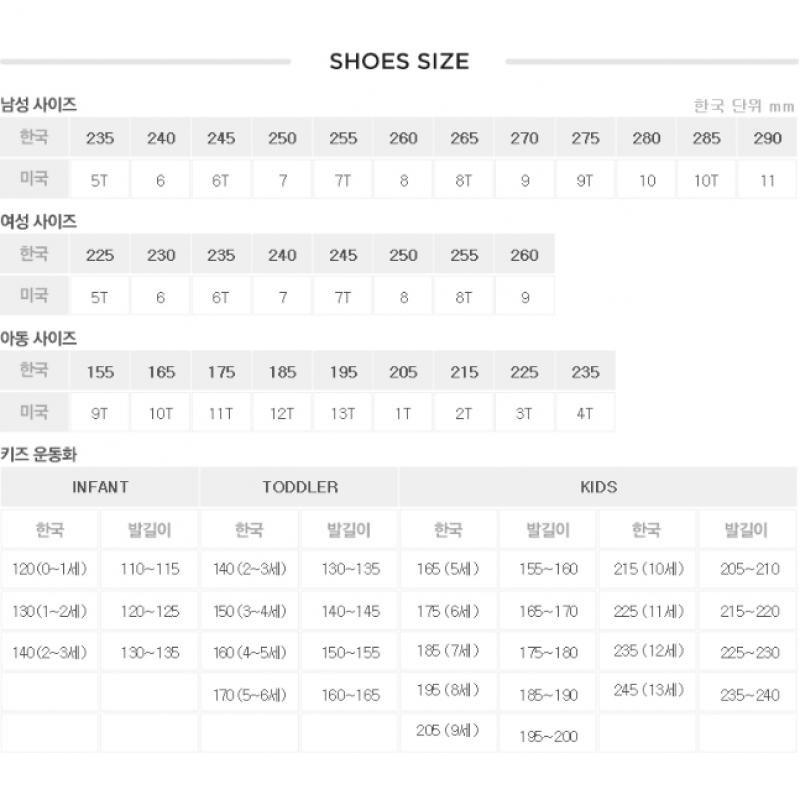
Task: Select the 195~200 foot length cell
Action: click(548, 736)
